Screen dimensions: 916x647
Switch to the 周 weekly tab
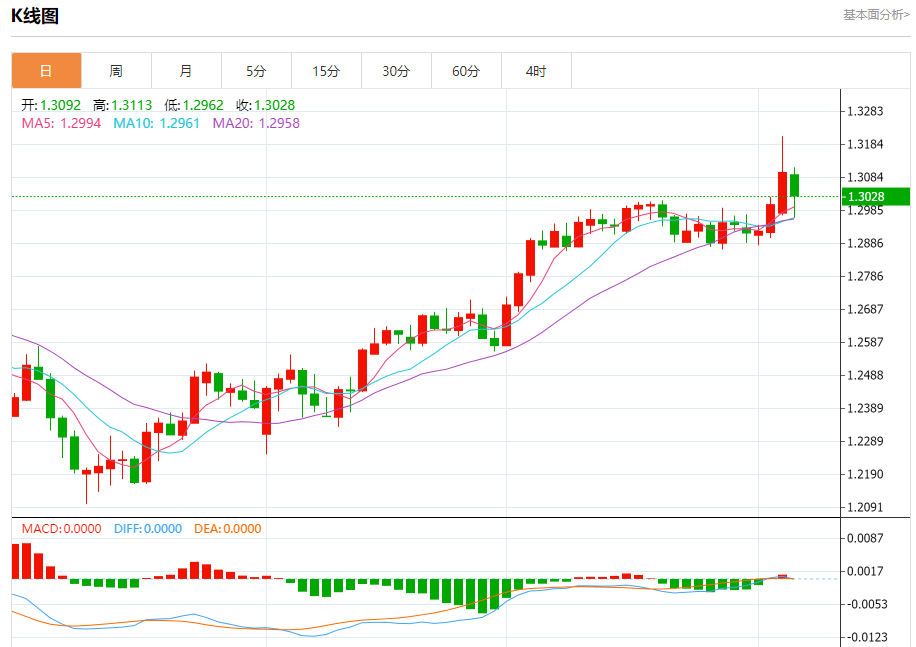click(116, 71)
